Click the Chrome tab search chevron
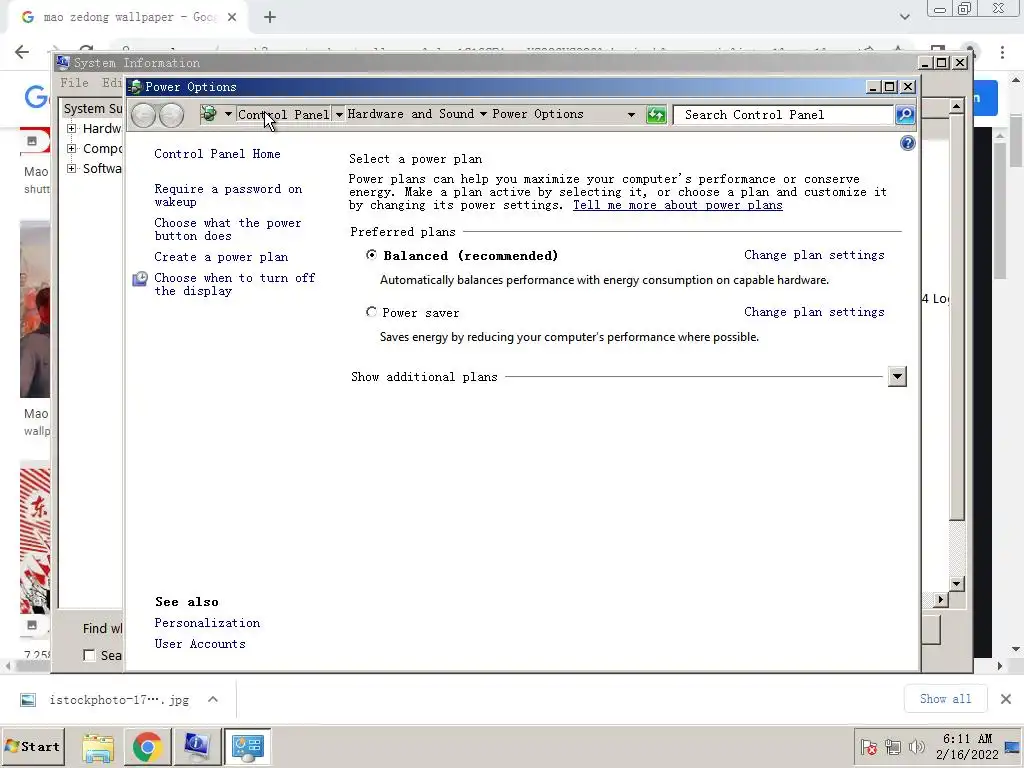The height and width of the screenshot is (768, 1024). pos(904,17)
